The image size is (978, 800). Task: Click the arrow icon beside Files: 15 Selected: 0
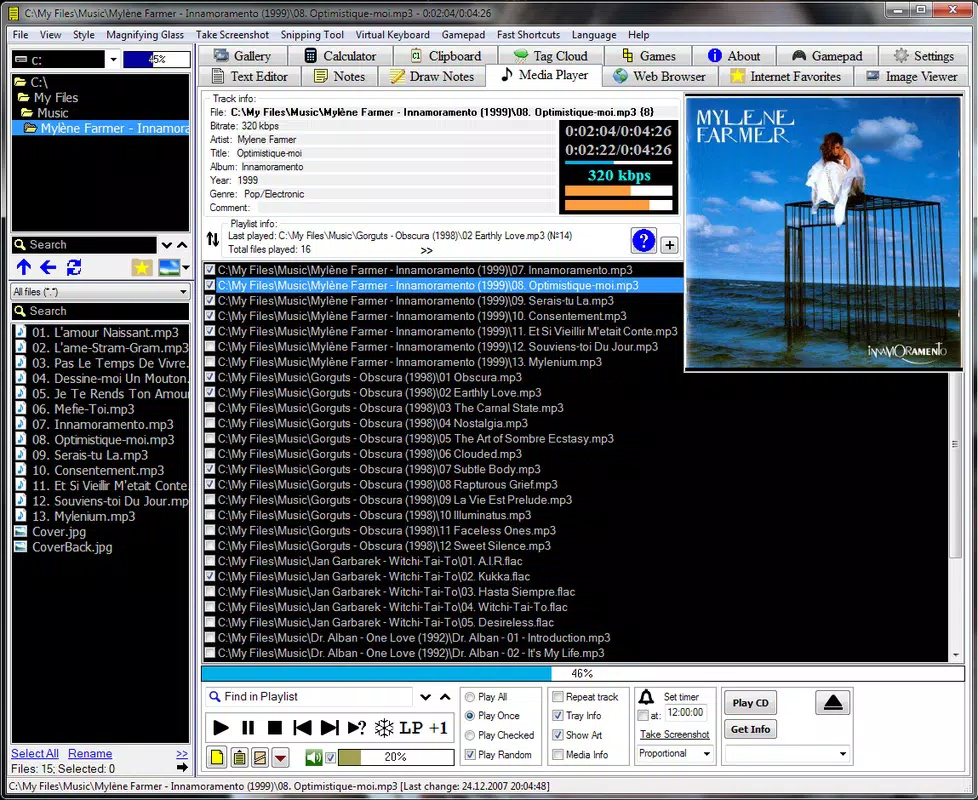click(x=182, y=768)
